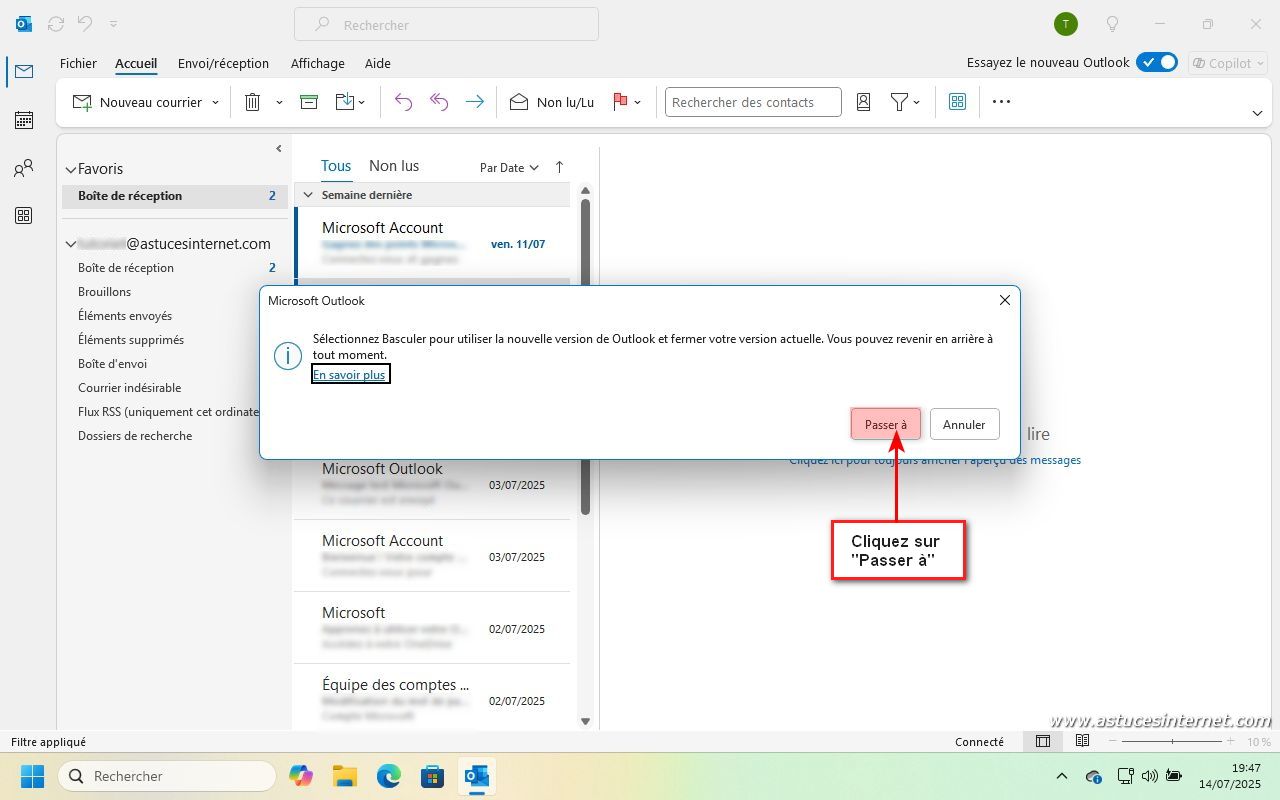Close the Microsoft Outlook dialog
The width and height of the screenshot is (1280, 800).
coord(1005,300)
